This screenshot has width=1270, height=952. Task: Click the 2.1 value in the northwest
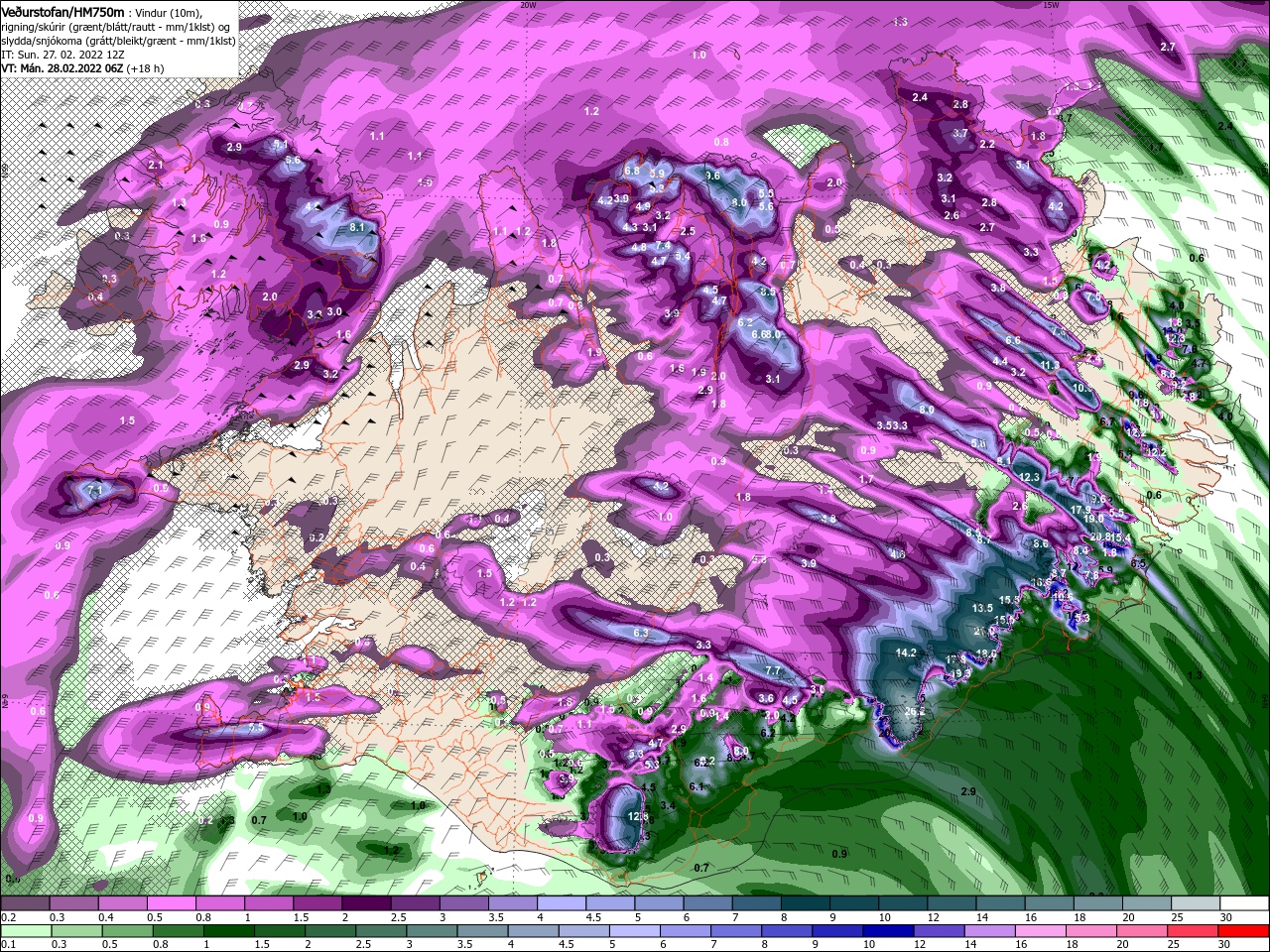pyautogui.click(x=156, y=165)
